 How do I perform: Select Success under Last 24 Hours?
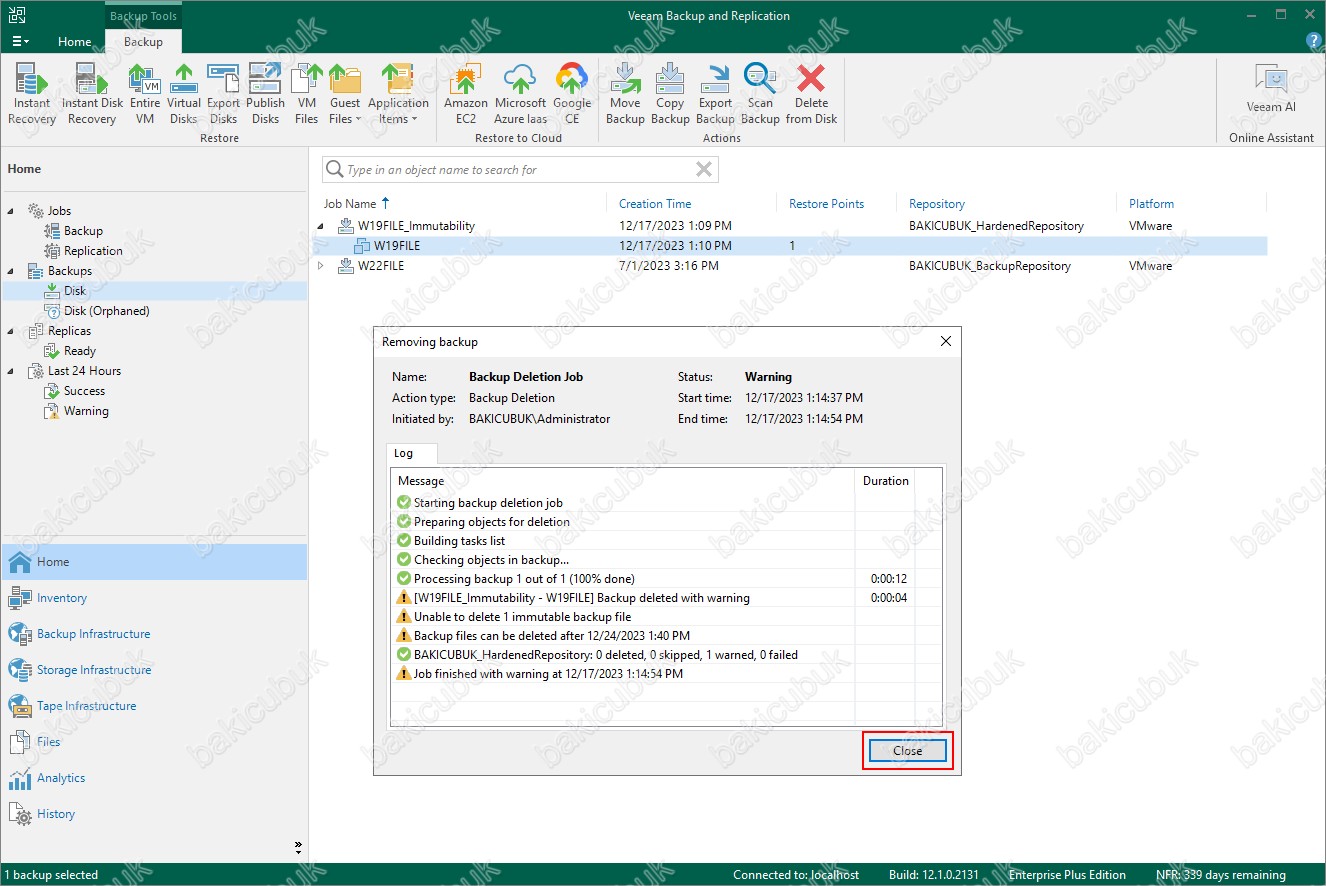[x=84, y=391]
